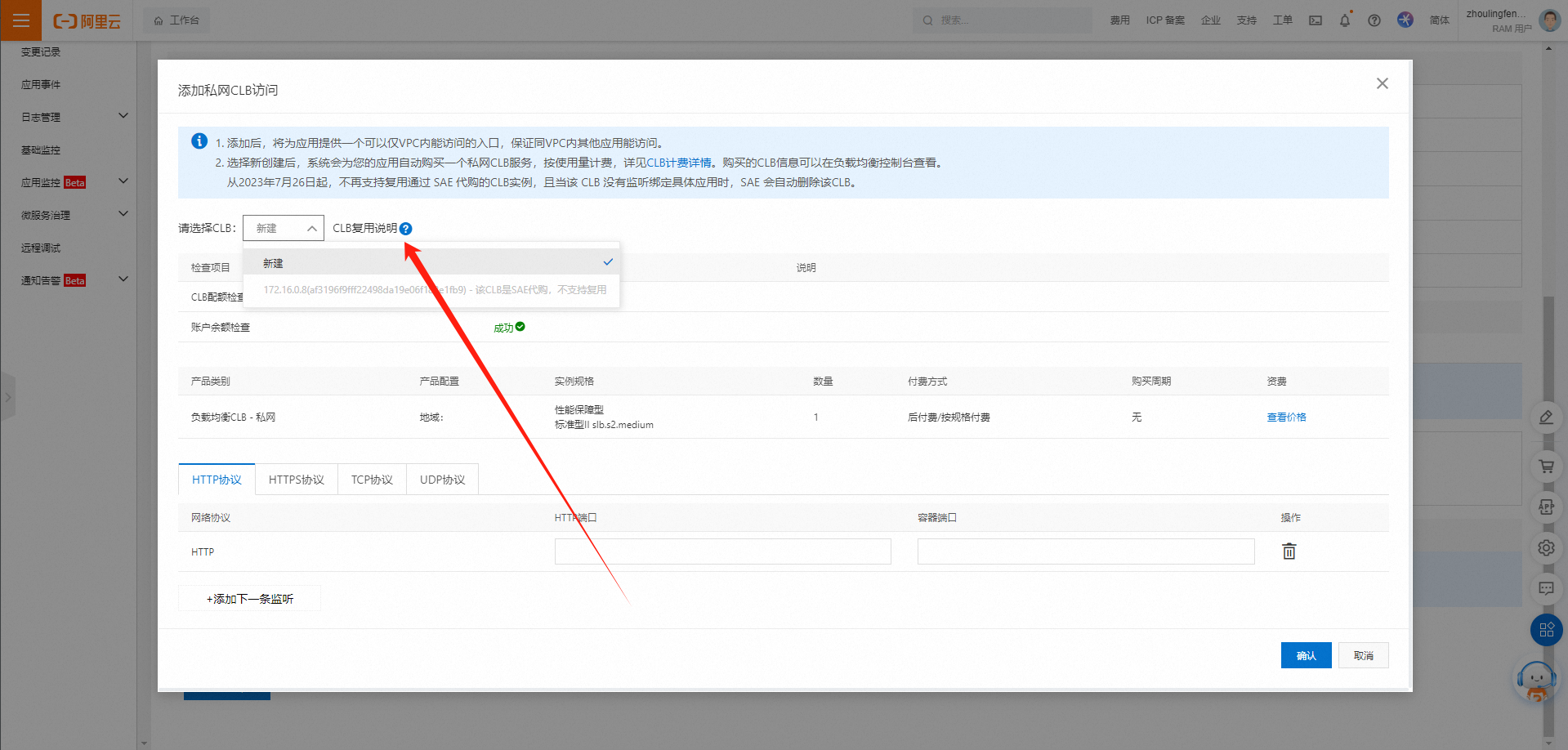This screenshot has height=750, width=1568.
Task: Switch to the TCP协议 tab
Action: (372, 480)
